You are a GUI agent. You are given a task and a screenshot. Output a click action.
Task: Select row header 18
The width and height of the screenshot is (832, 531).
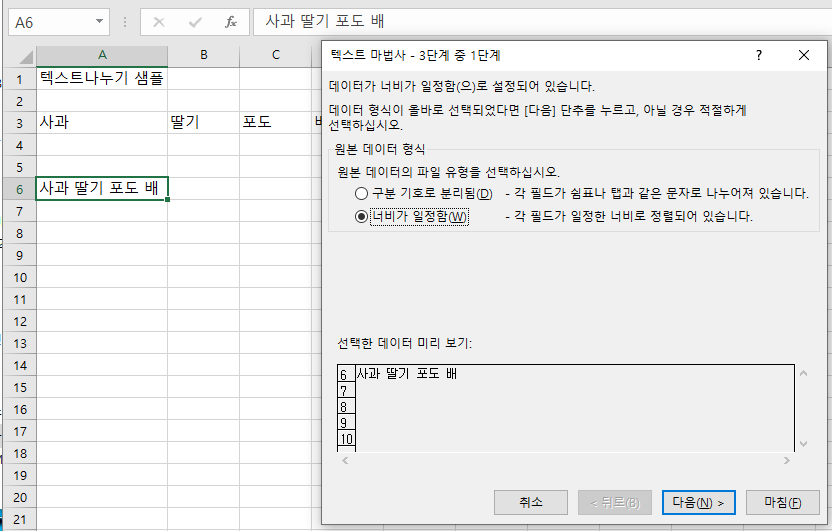tap(20, 454)
